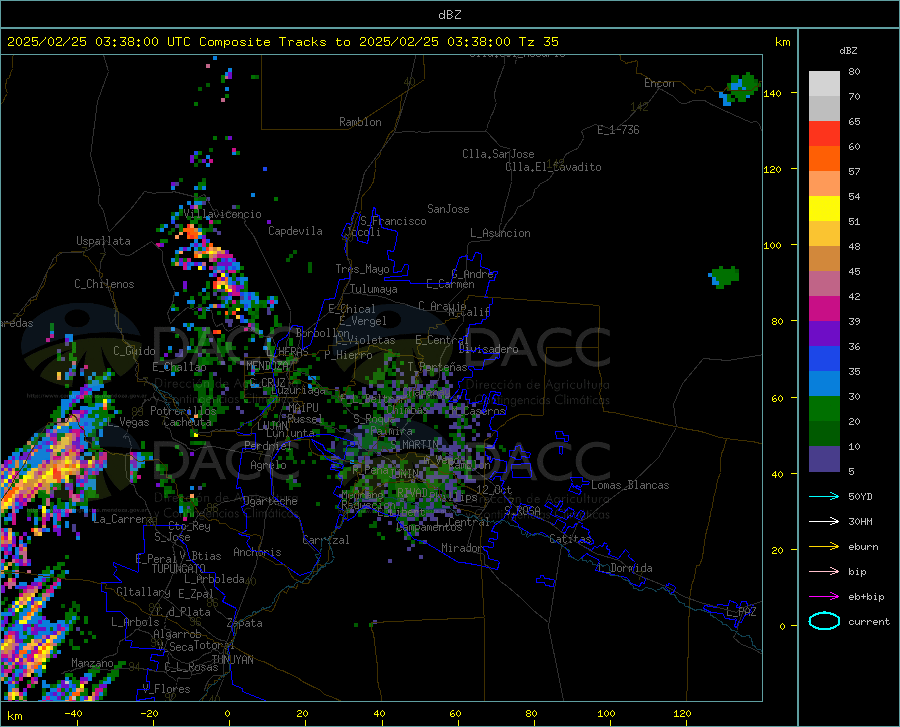Image resolution: width=900 pixels, height=727 pixels.
Task: Click the 'Ugarteche' map label
Action: pos(270,501)
